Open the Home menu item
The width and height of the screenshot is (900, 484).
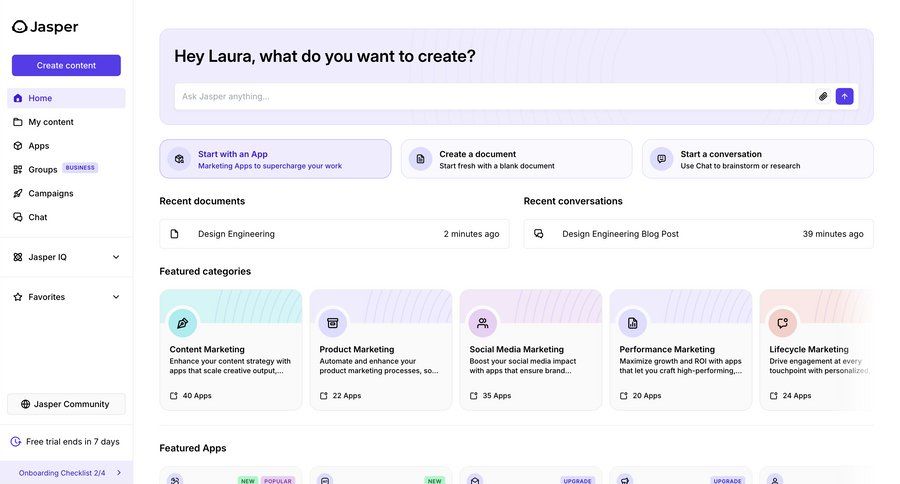coord(66,98)
